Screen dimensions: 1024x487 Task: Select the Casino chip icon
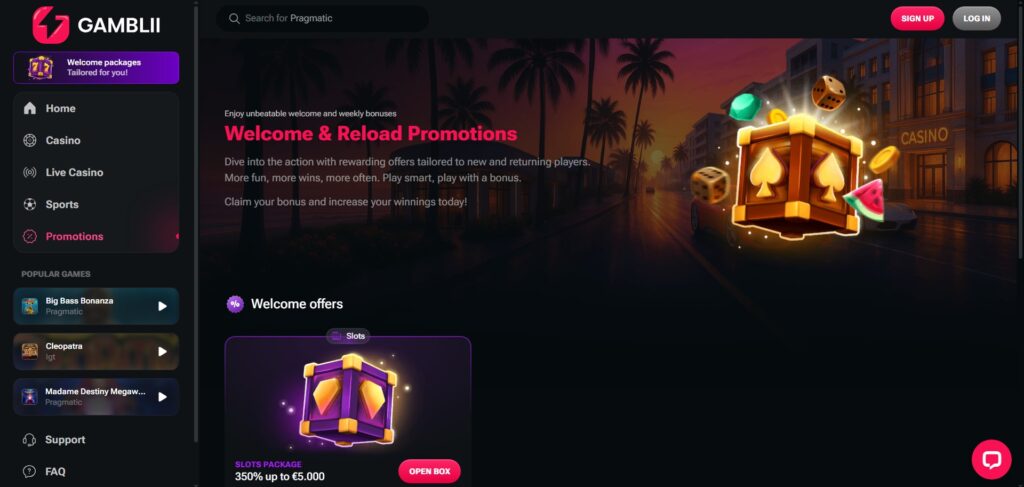(x=29, y=140)
